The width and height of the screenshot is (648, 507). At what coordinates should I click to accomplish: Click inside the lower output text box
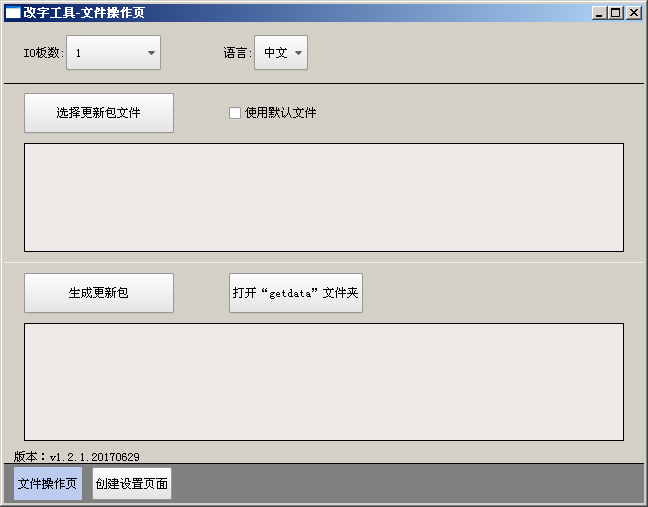(323, 381)
